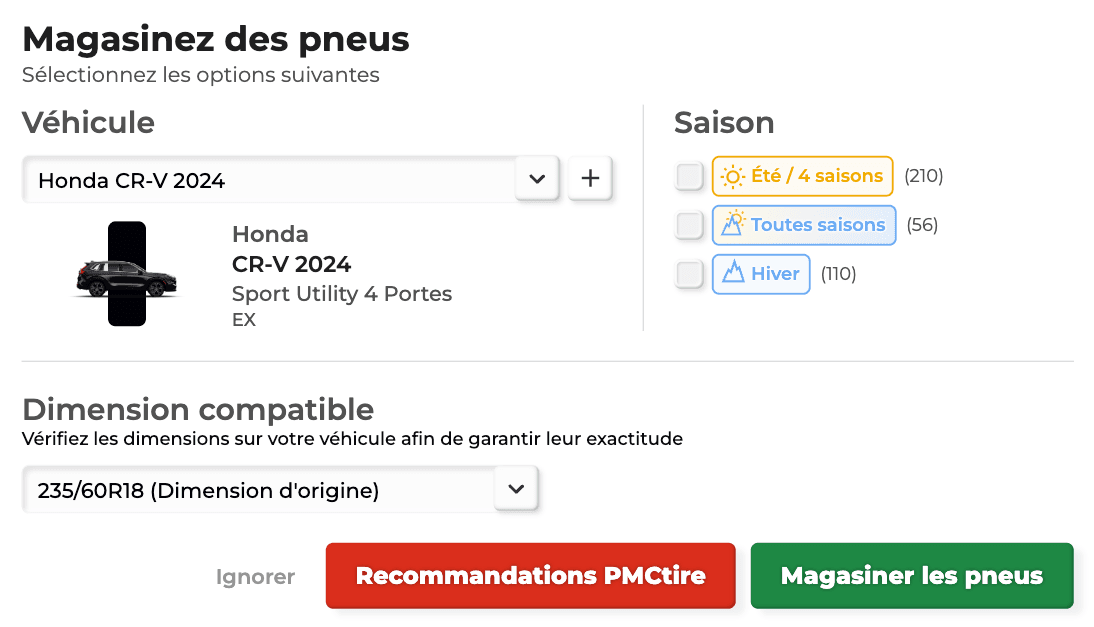Image resolution: width=1094 pixels, height=627 pixels.
Task: Click the black Honda CR-V car image
Action: point(125,277)
